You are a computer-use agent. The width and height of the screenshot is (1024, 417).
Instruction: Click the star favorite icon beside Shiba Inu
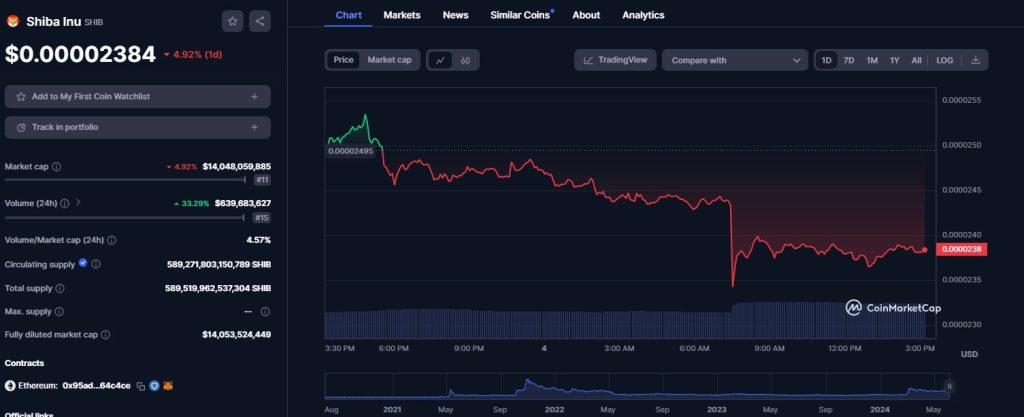coord(232,20)
